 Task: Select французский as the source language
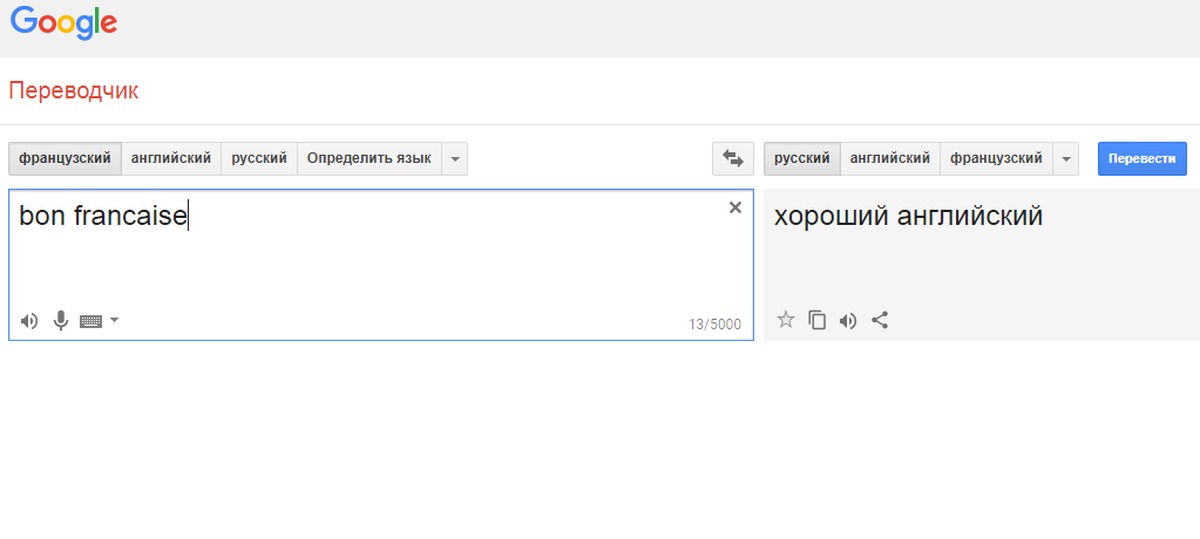coord(65,158)
